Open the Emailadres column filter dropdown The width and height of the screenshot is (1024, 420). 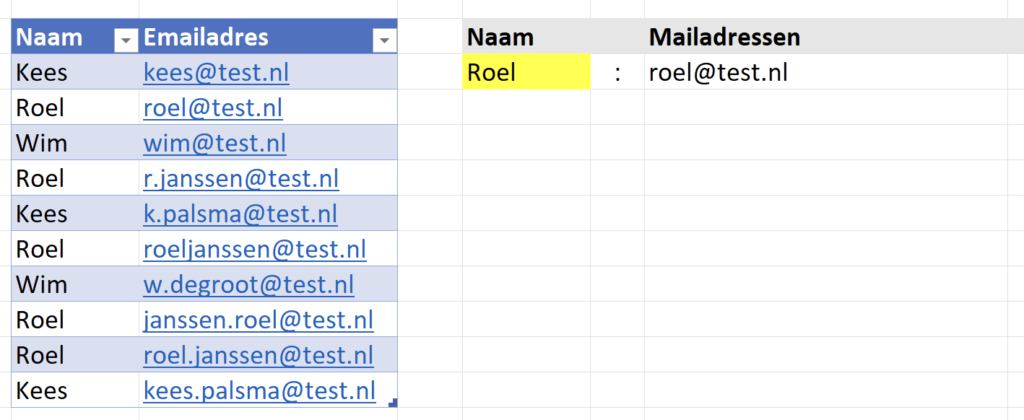click(x=384, y=40)
